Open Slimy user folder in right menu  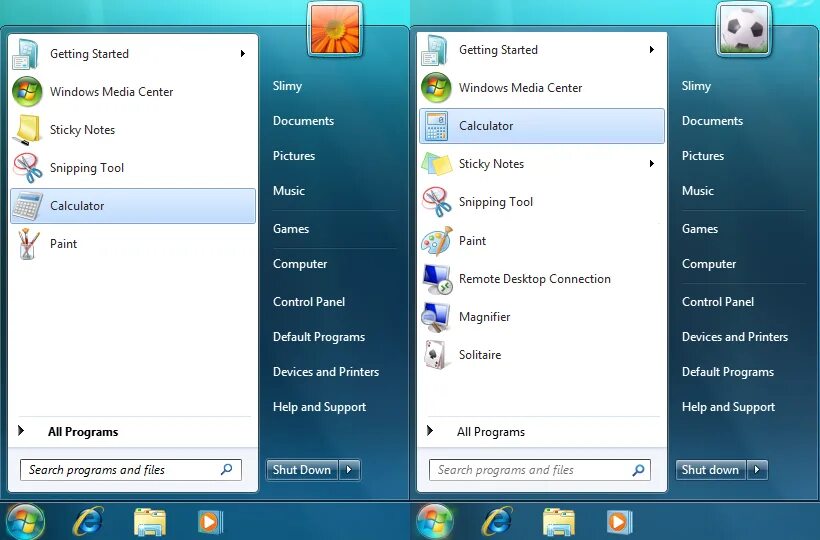pos(696,86)
